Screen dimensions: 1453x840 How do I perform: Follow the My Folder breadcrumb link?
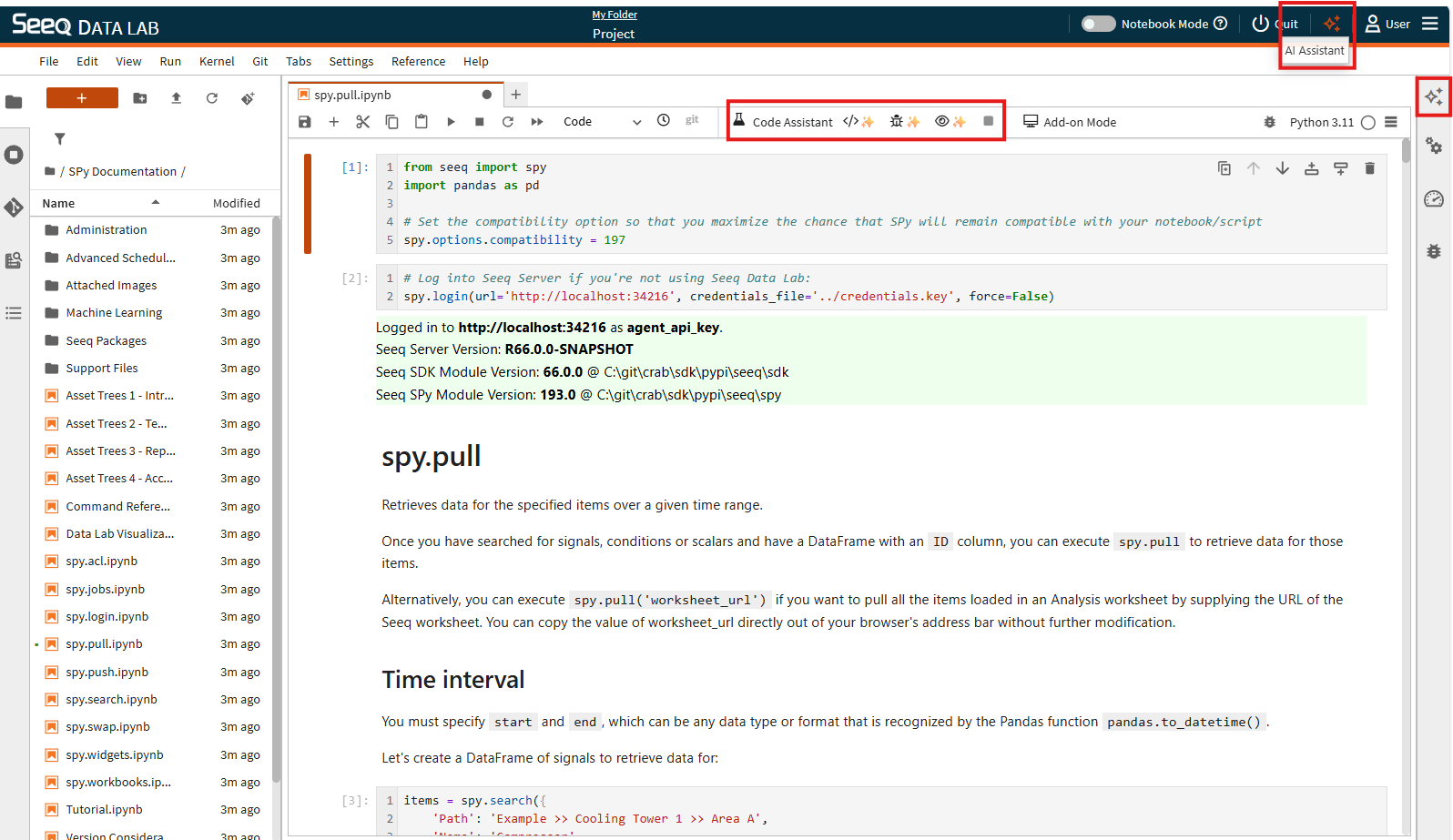click(615, 15)
